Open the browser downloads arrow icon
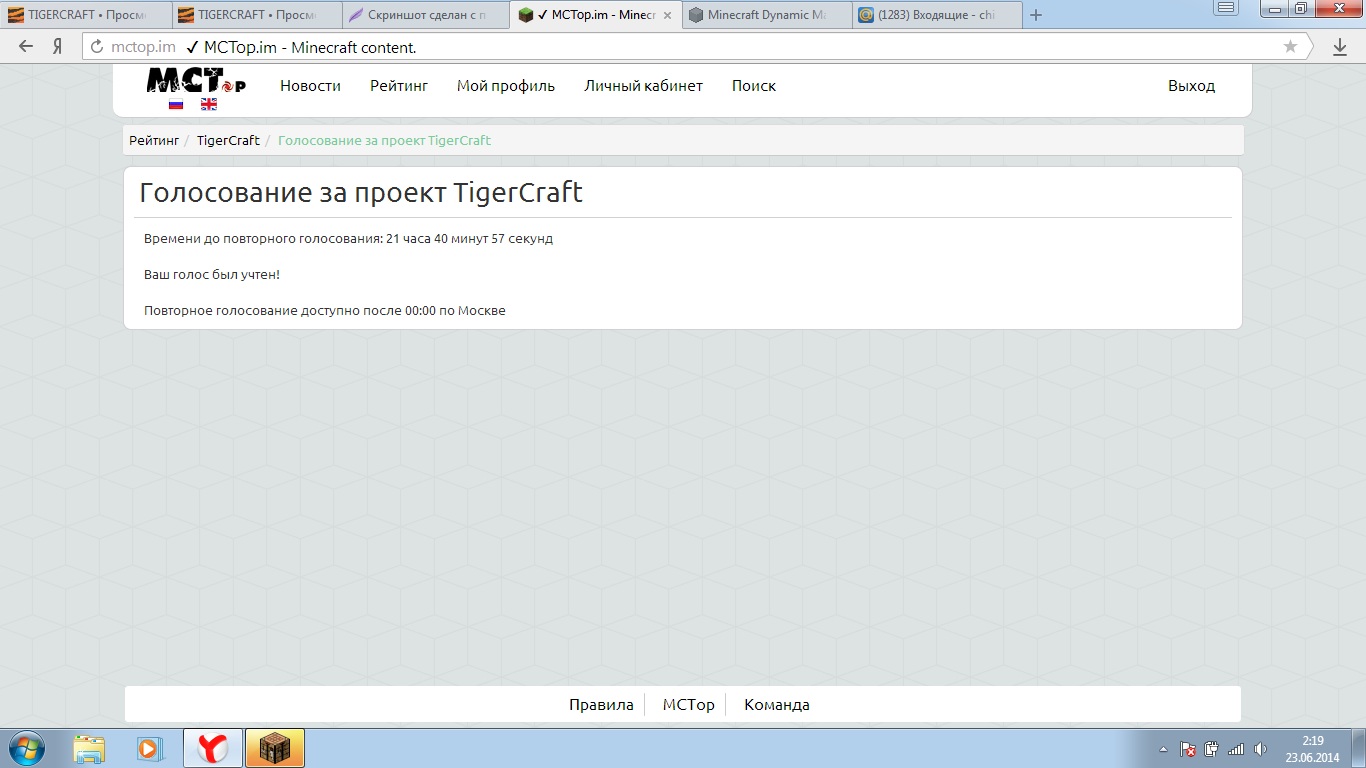Image resolution: width=1366 pixels, height=768 pixels. point(1340,47)
